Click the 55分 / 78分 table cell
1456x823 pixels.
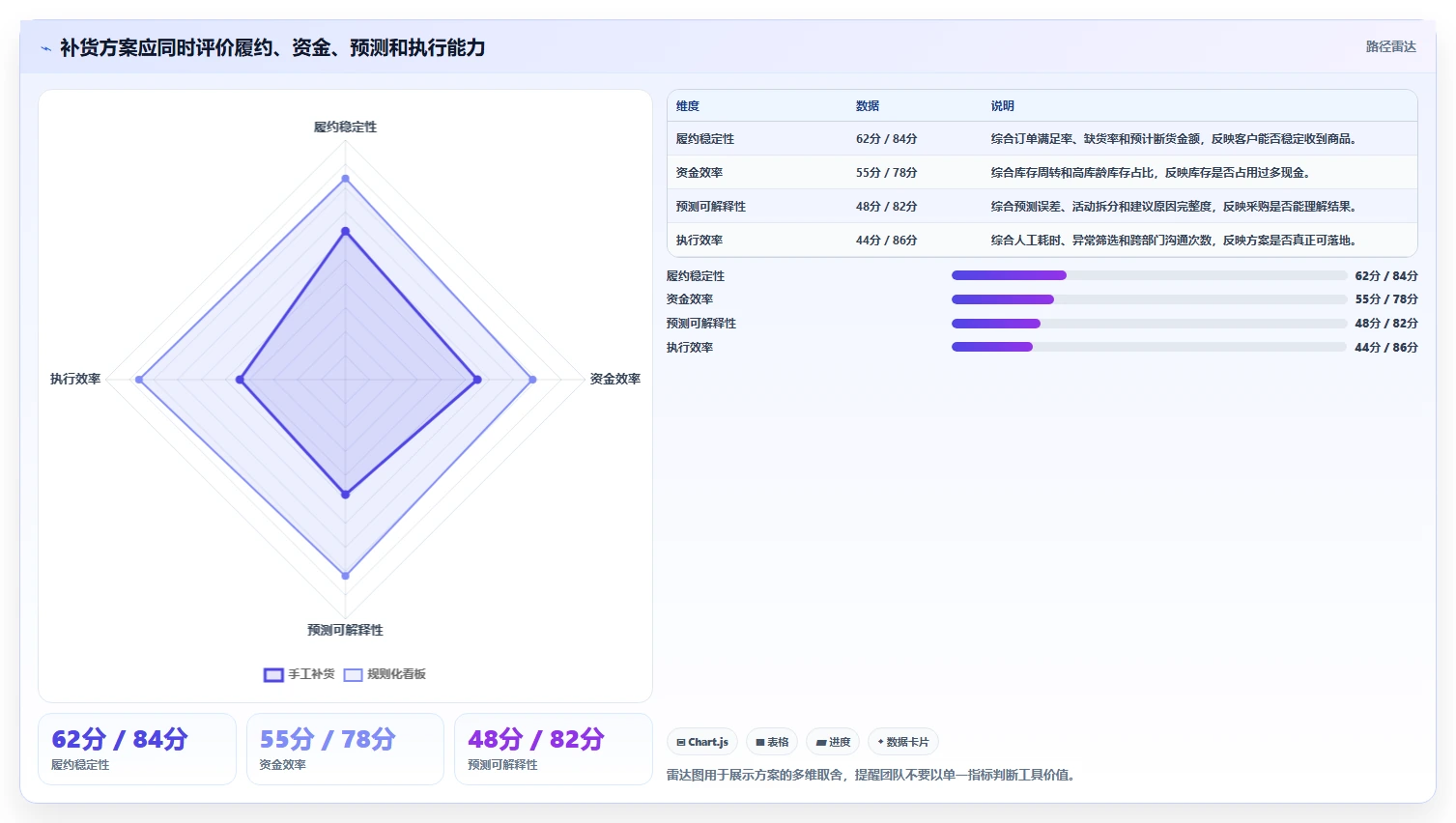pyautogui.click(x=886, y=173)
